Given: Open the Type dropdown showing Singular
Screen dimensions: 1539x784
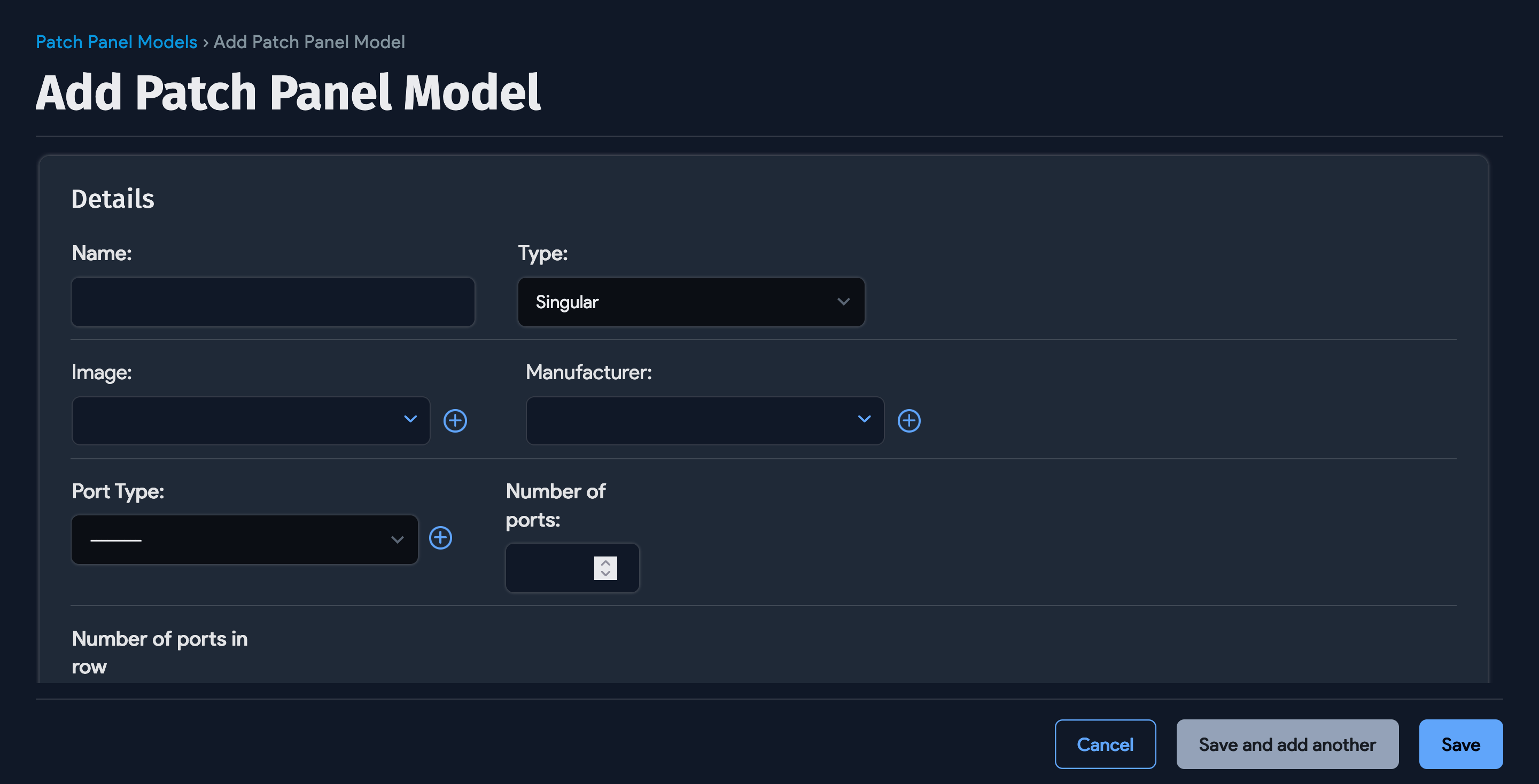Looking at the screenshot, I should 690,302.
